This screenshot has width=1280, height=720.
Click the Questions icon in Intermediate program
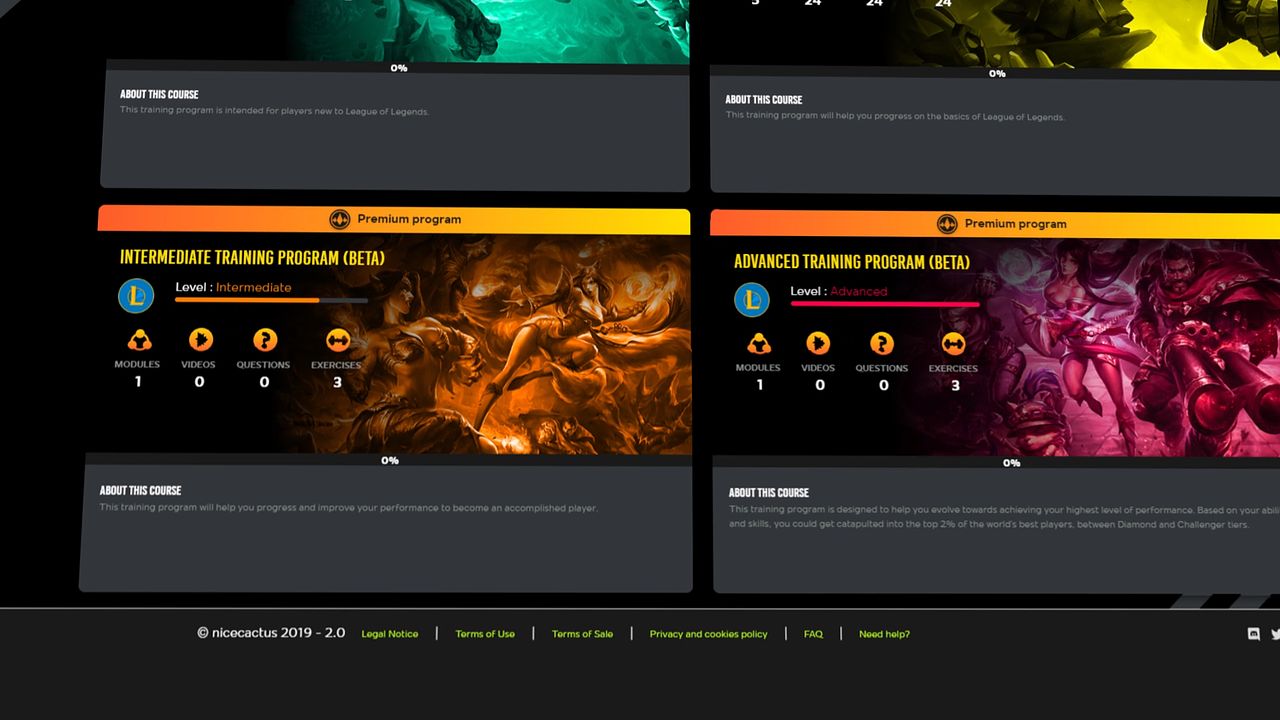click(x=264, y=340)
